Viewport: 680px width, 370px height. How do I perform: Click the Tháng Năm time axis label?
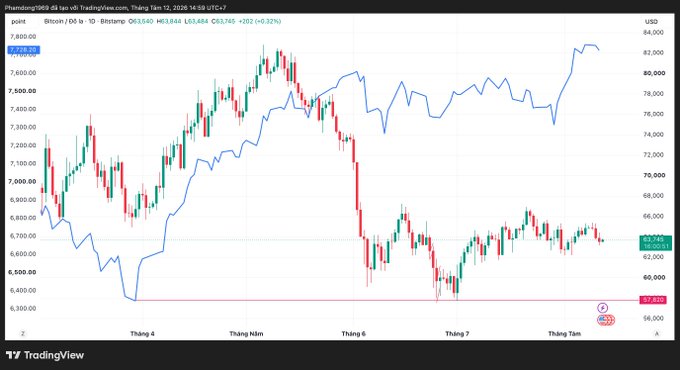(x=246, y=334)
